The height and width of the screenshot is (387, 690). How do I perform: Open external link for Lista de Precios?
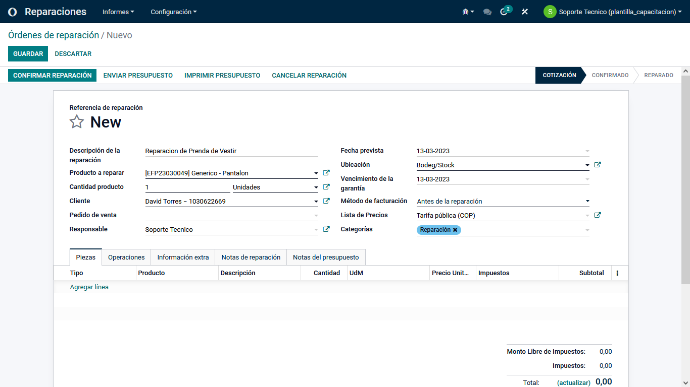tap(597, 215)
